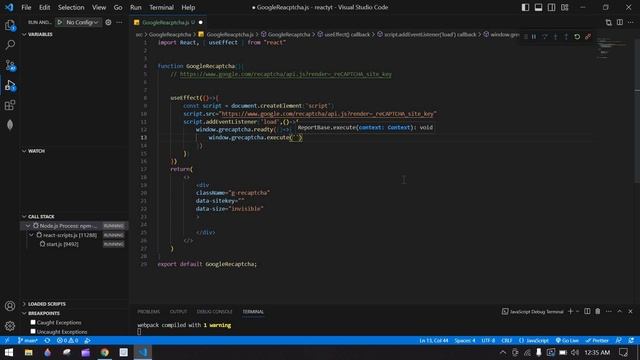Toggle Uncaught Exceptions breakpoint checkbox
640x360 pixels.
(x=33, y=331)
